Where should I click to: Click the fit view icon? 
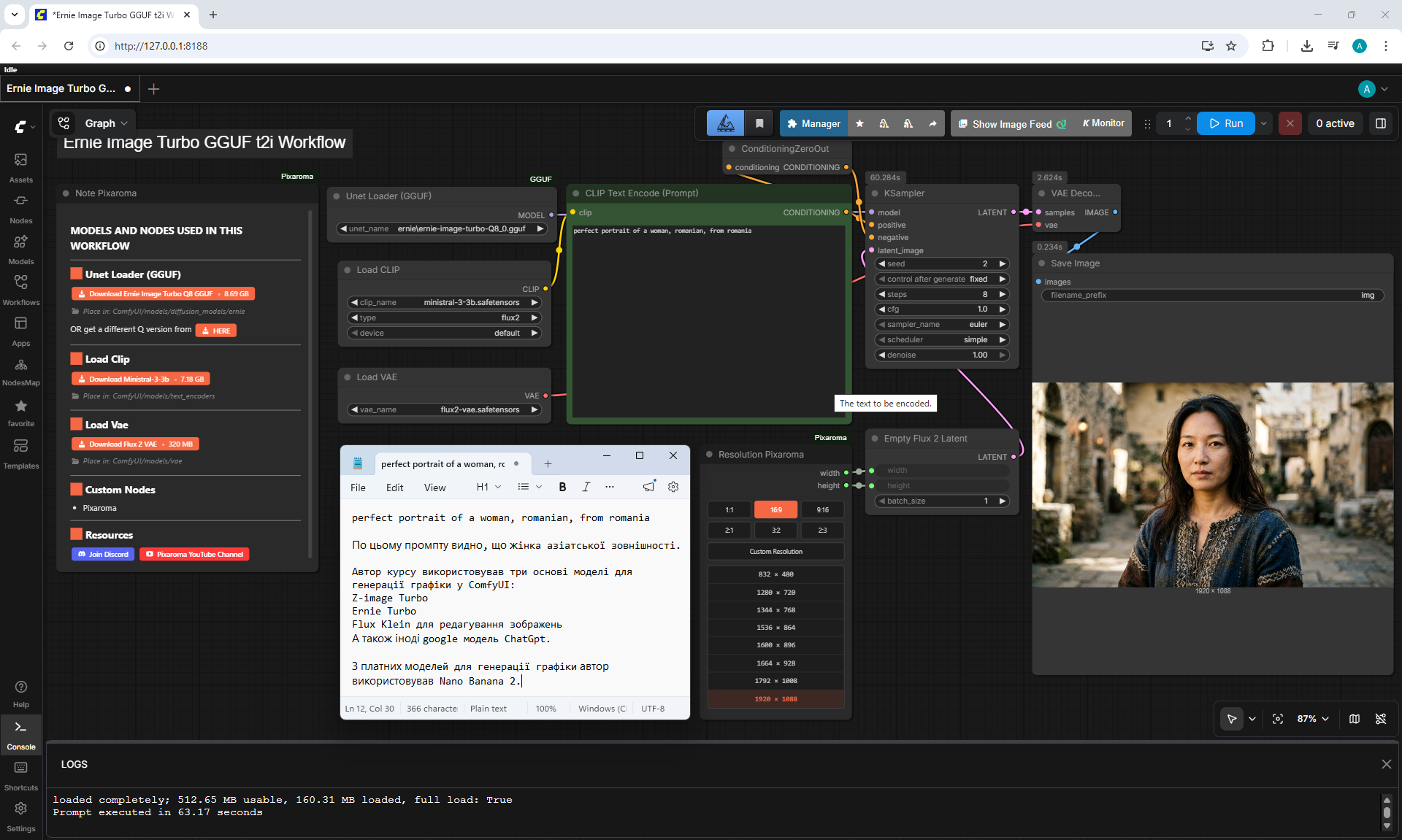1278,719
